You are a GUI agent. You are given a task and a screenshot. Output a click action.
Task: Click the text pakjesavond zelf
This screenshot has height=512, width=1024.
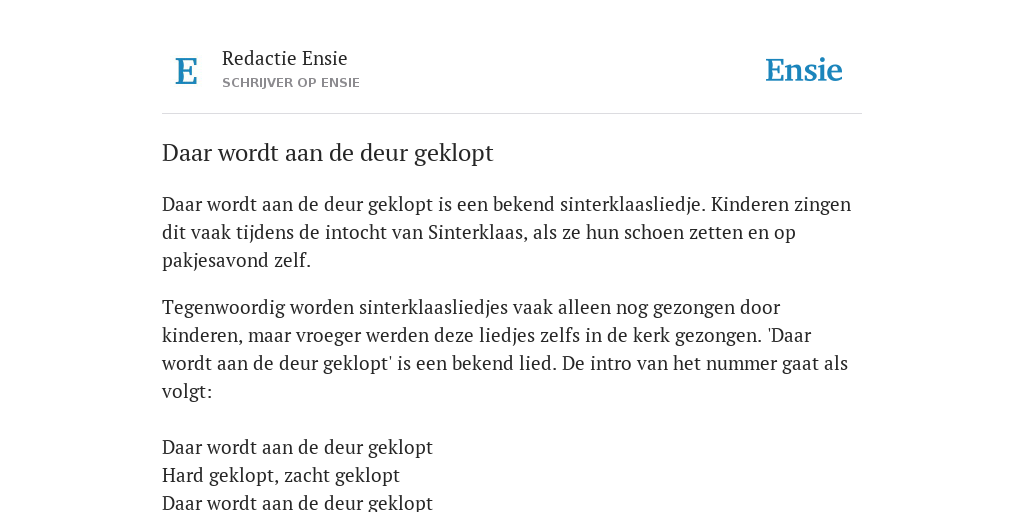[x=236, y=261]
